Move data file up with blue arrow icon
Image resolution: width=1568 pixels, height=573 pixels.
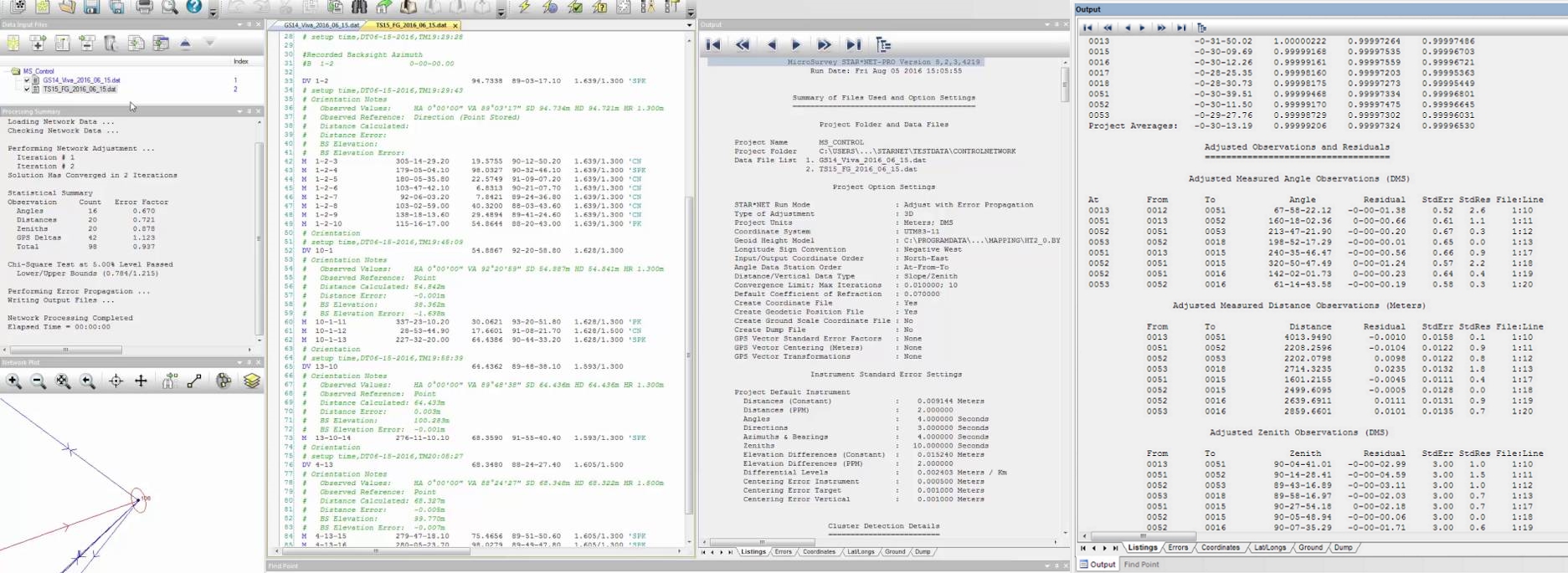[185, 43]
